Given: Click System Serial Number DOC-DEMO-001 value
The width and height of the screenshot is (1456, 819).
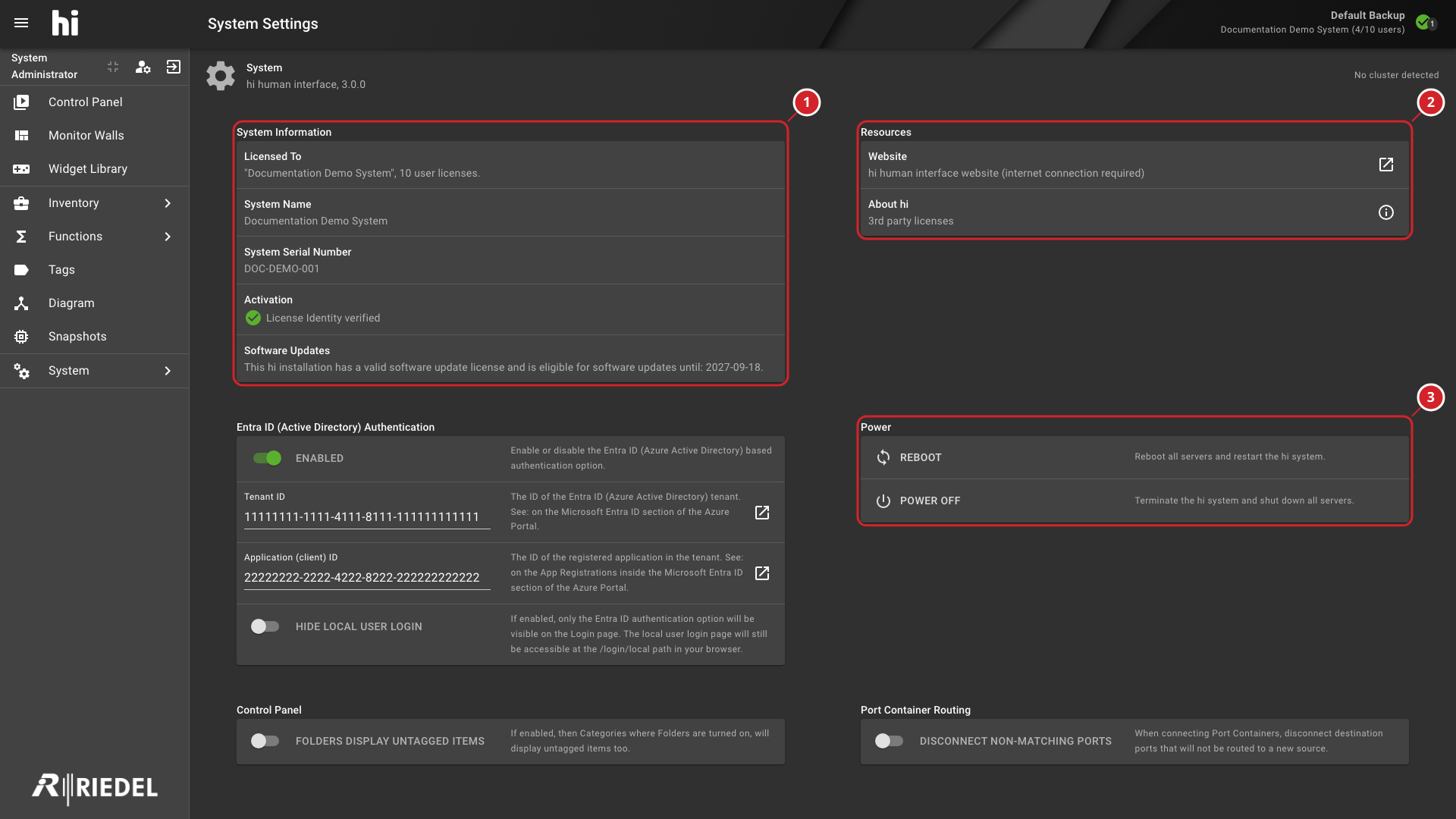Looking at the screenshot, I should [x=281, y=268].
